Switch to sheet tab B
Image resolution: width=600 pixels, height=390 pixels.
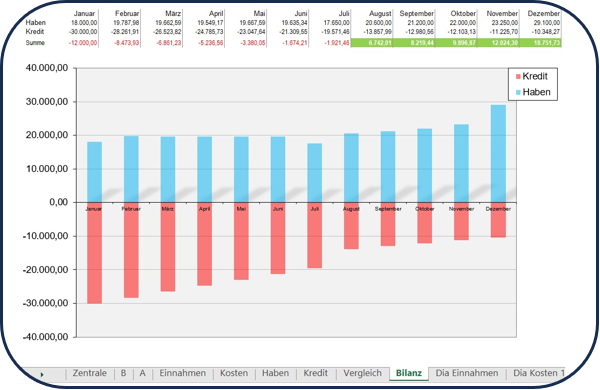point(123,373)
